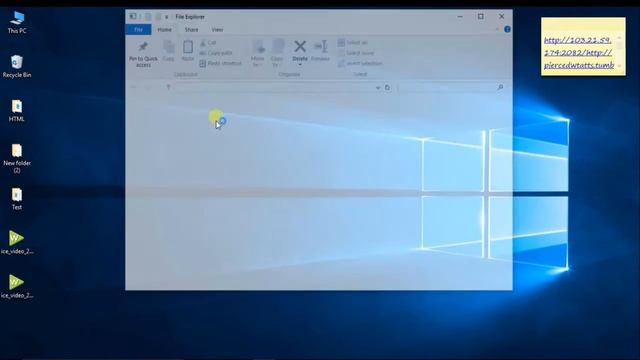Click the Up arrow navigation button
This screenshot has width=640, height=360.
[168, 87]
